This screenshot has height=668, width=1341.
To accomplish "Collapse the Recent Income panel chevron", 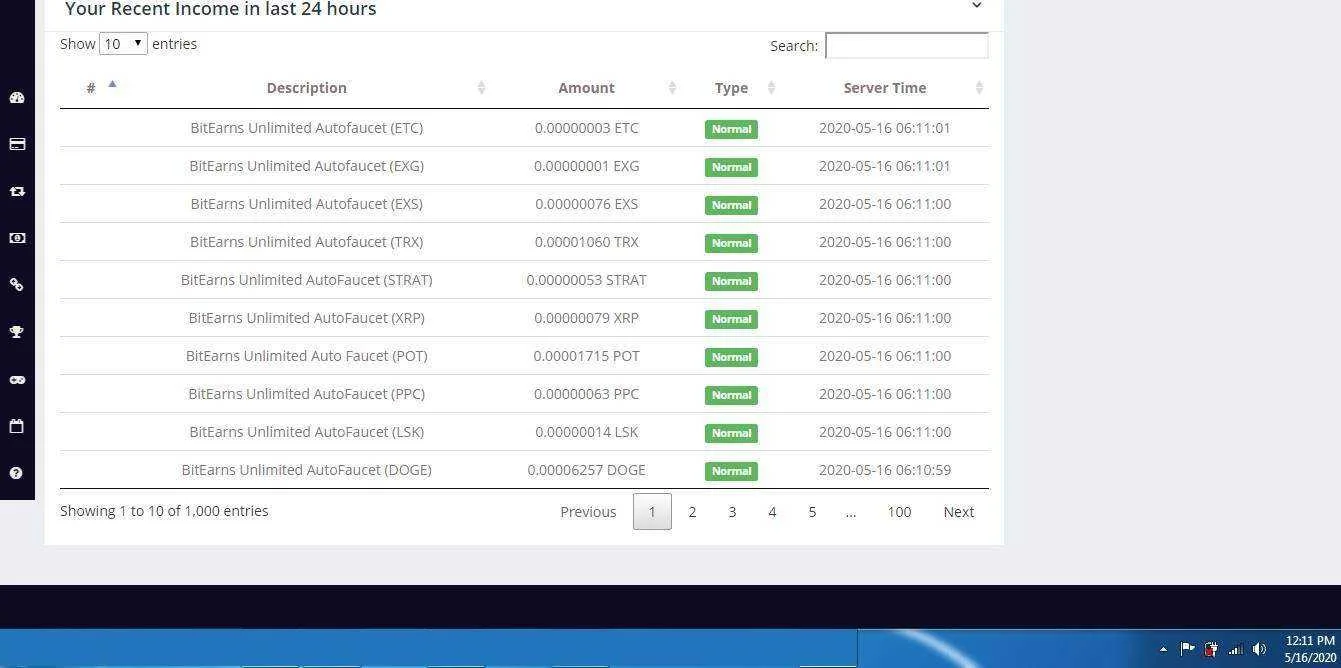I will (977, 6).
